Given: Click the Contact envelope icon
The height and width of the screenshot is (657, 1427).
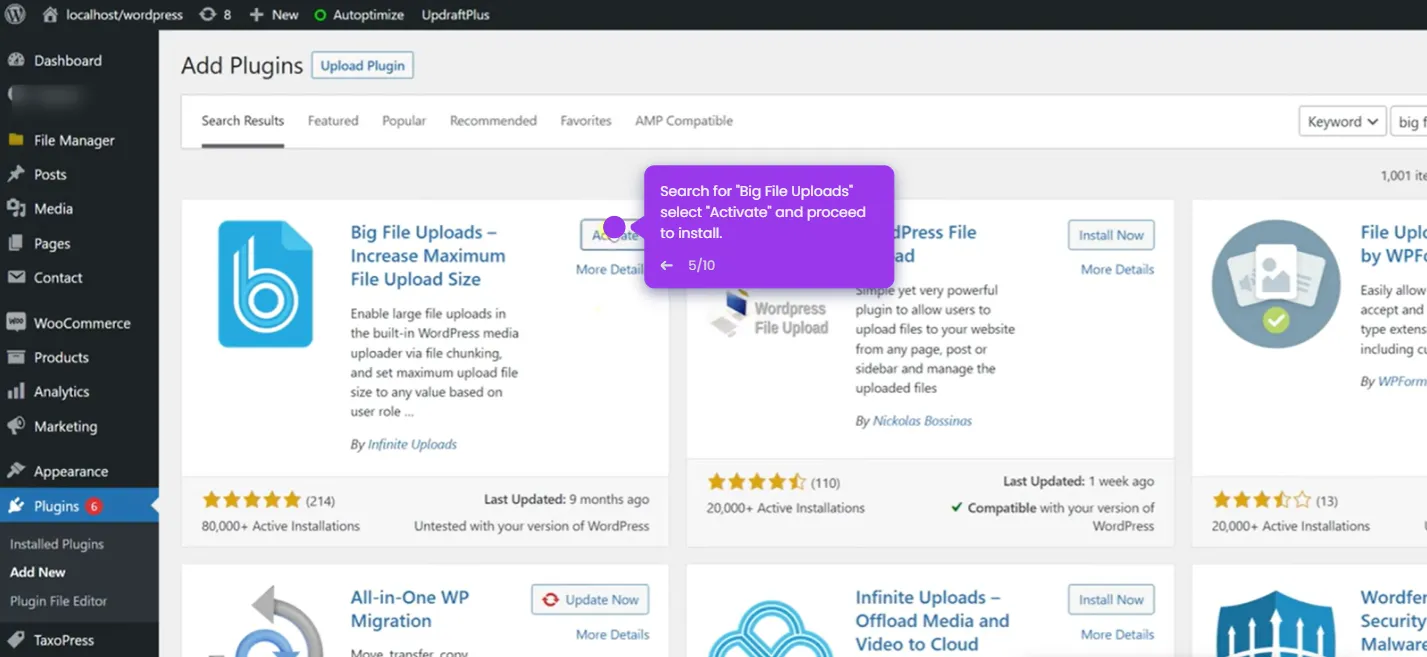Looking at the screenshot, I should coord(16,277).
